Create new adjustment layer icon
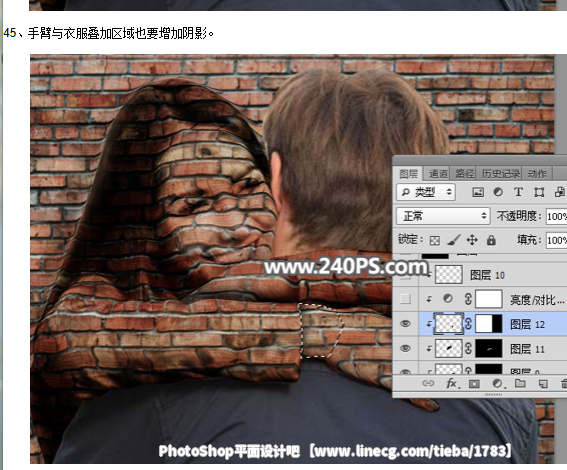This screenshot has height=470, width=567. [x=498, y=384]
